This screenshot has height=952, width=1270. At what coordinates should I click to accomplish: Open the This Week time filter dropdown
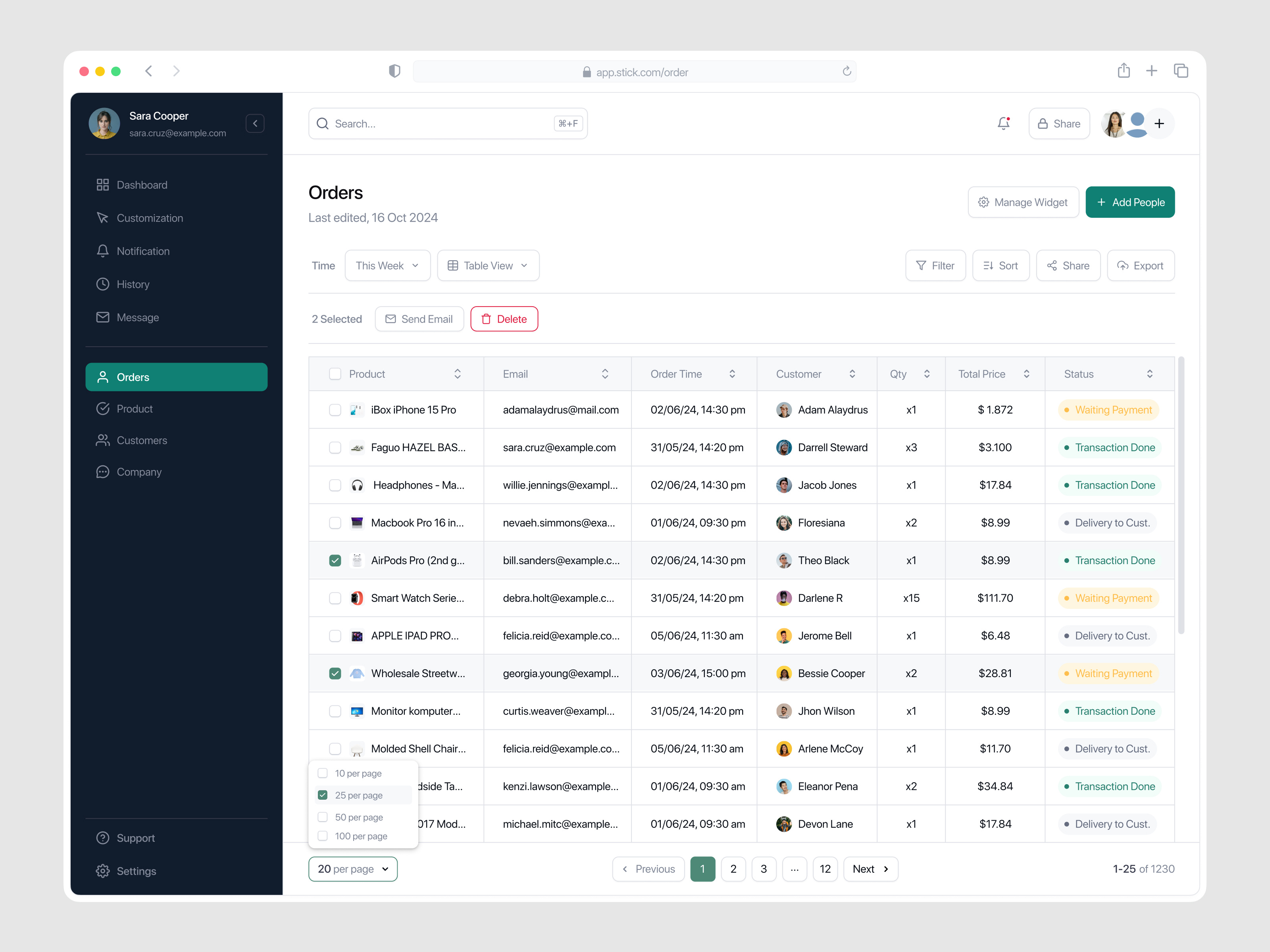pyautogui.click(x=387, y=265)
